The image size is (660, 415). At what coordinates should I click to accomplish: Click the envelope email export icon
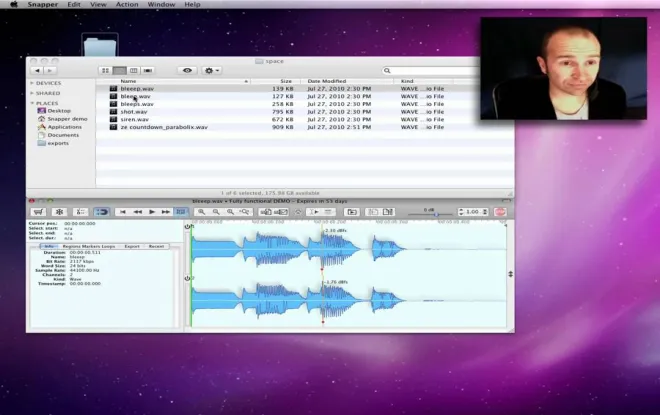pyautogui.click(x=281, y=212)
